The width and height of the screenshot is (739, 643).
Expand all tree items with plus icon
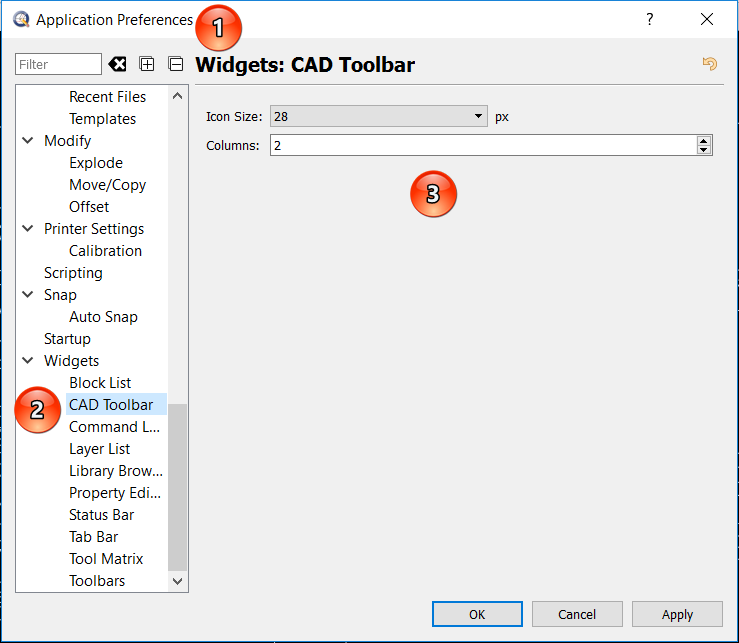pyautogui.click(x=147, y=64)
